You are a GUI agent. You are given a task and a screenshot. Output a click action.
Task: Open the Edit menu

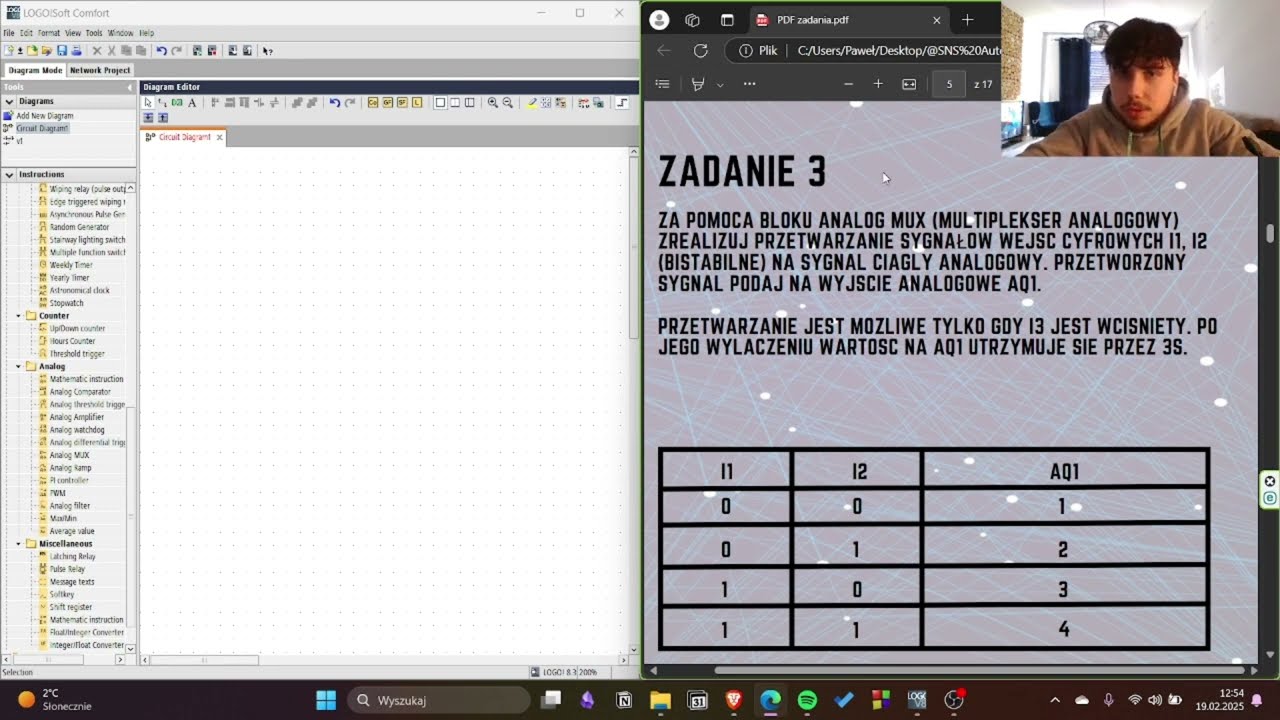point(26,33)
